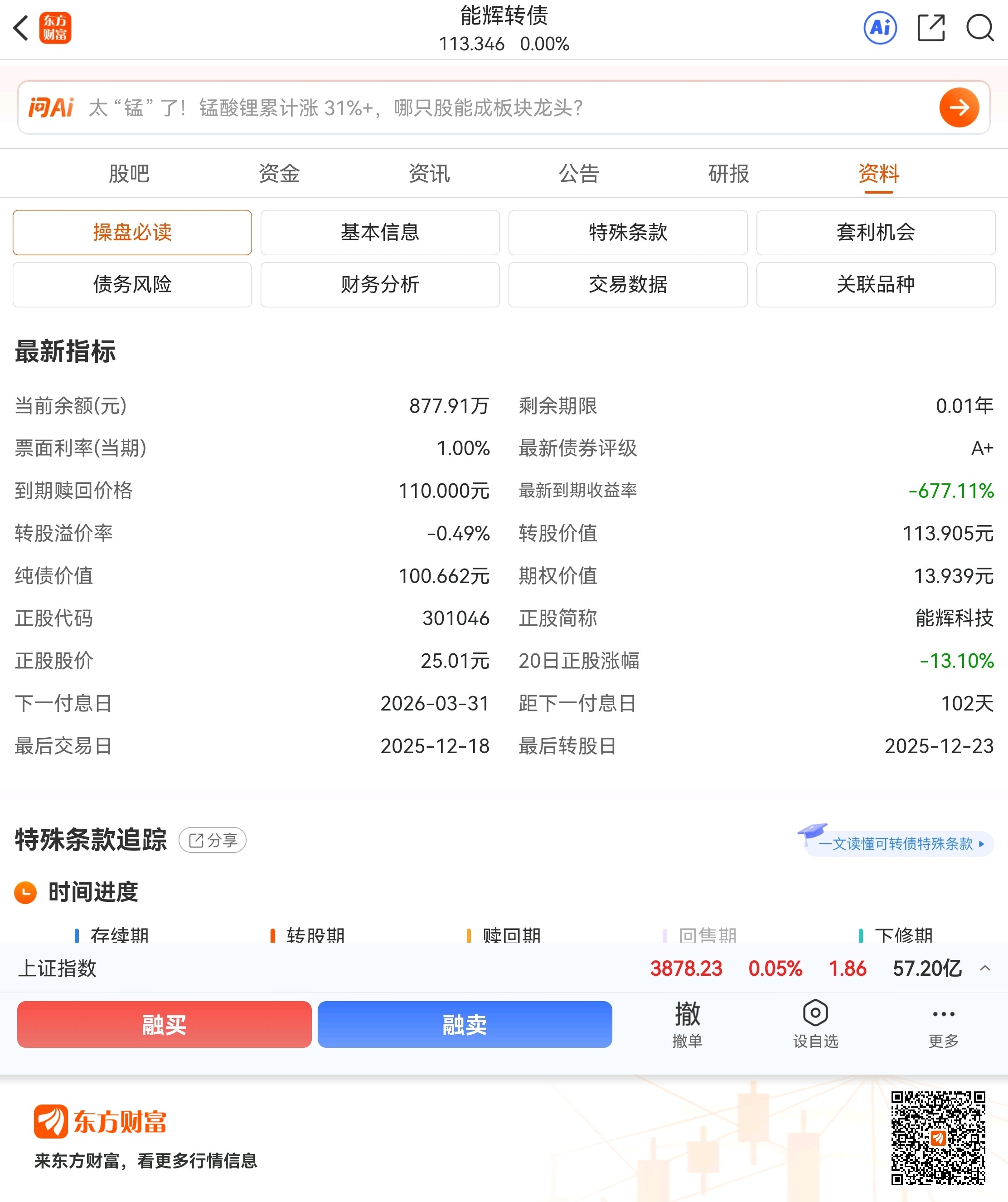Open the blue Ai assistant icon
Screen dimensions: 1008x1202
[x=880, y=28]
